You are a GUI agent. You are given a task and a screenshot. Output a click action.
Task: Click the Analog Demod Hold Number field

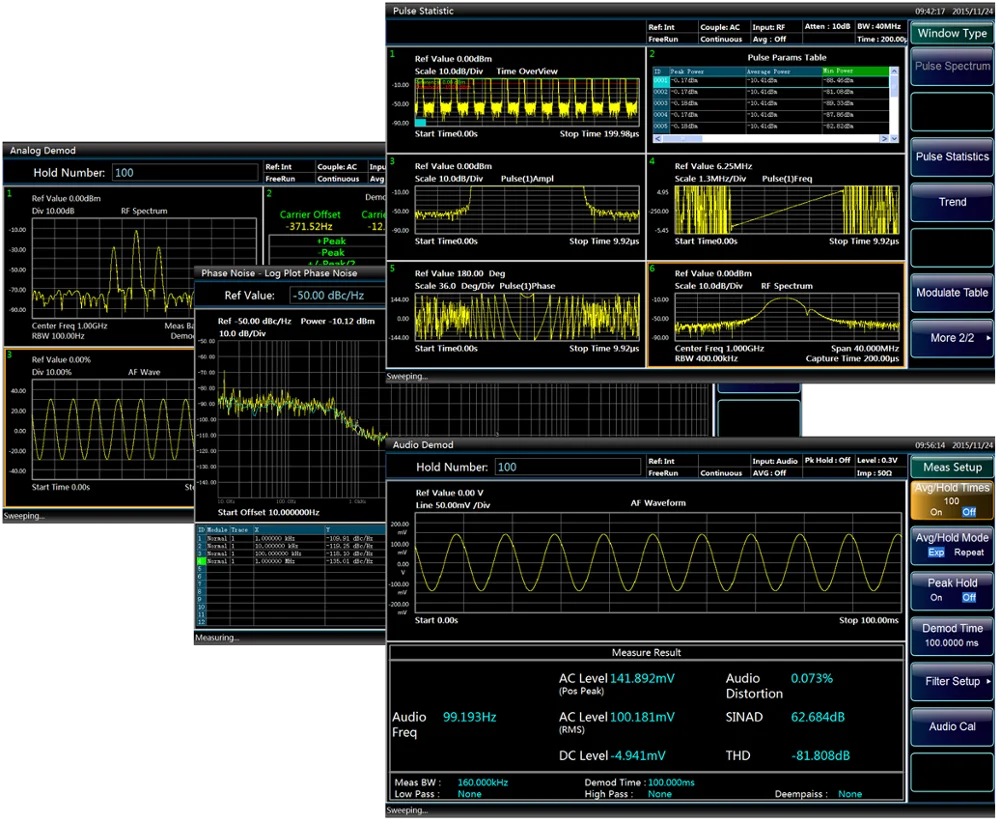pos(184,173)
